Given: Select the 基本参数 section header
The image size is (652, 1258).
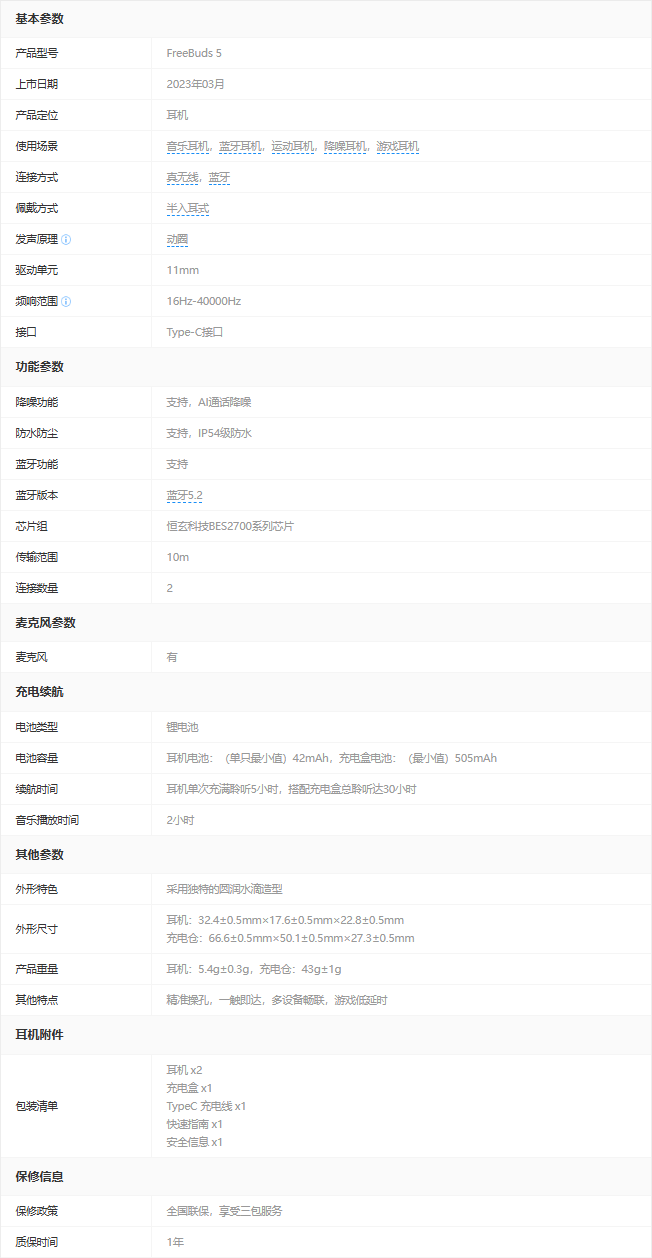Looking at the screenshot, I should pyautogui.click(x=39, y=19).
